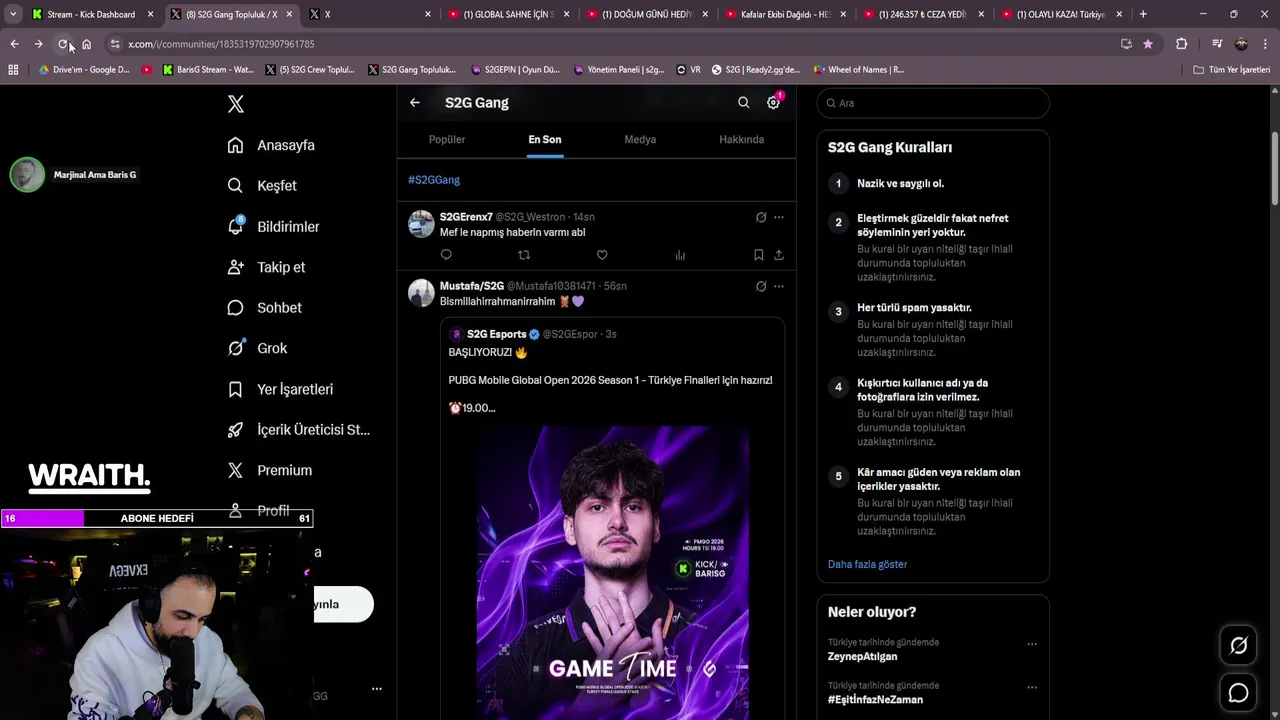Open more options on S2GErenx7's post
Screen dimensions: 1280x720
pos(779,217)
